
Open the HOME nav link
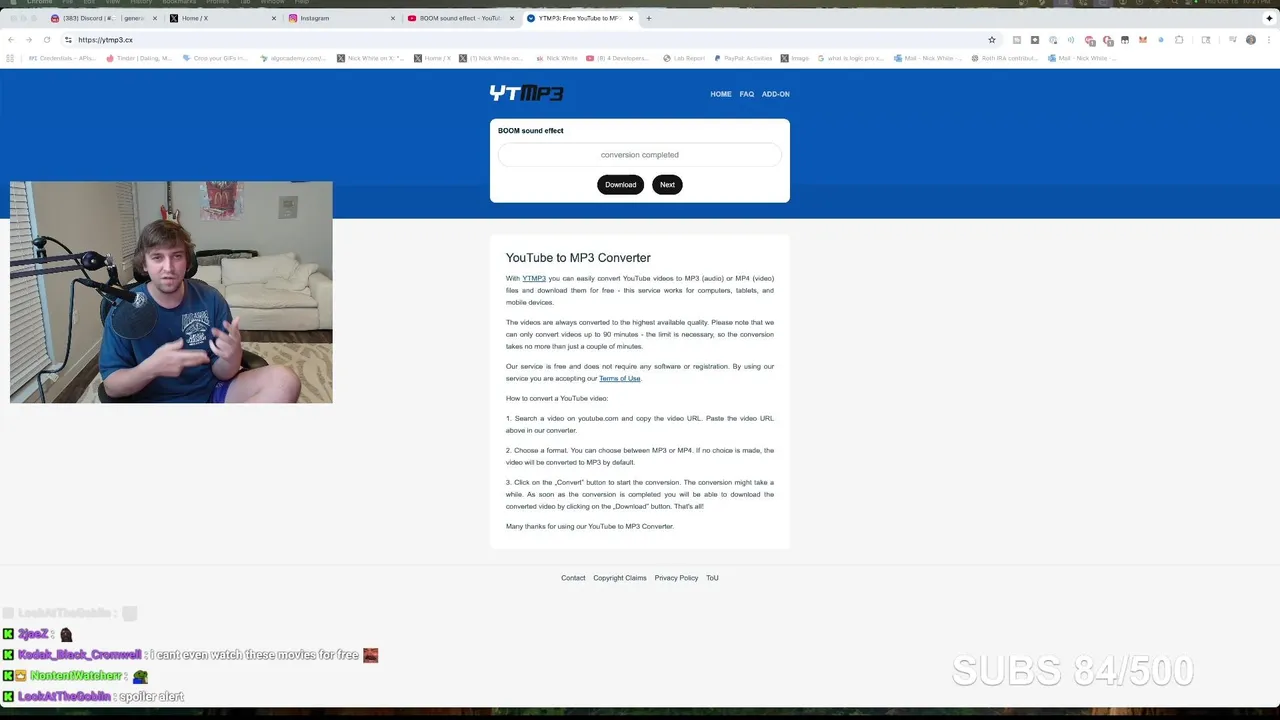tap(721, 94)
